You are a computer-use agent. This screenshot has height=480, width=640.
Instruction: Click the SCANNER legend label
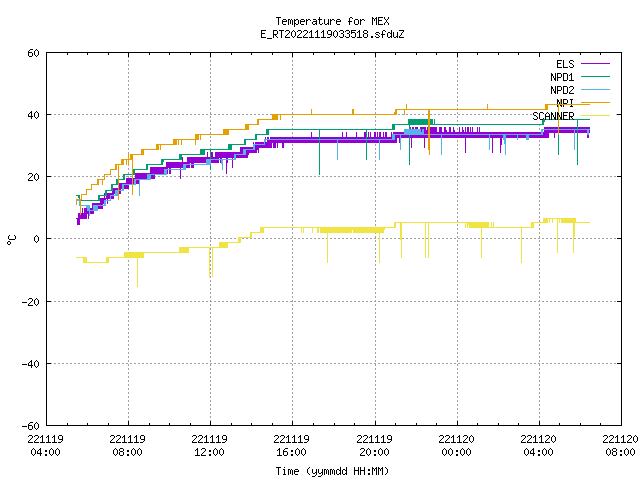point(553,116)
